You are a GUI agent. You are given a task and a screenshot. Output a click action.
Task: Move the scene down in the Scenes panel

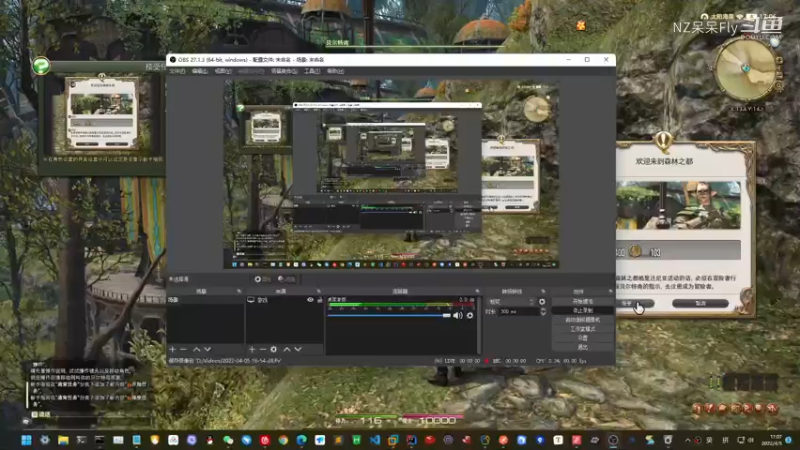(208, 349)
